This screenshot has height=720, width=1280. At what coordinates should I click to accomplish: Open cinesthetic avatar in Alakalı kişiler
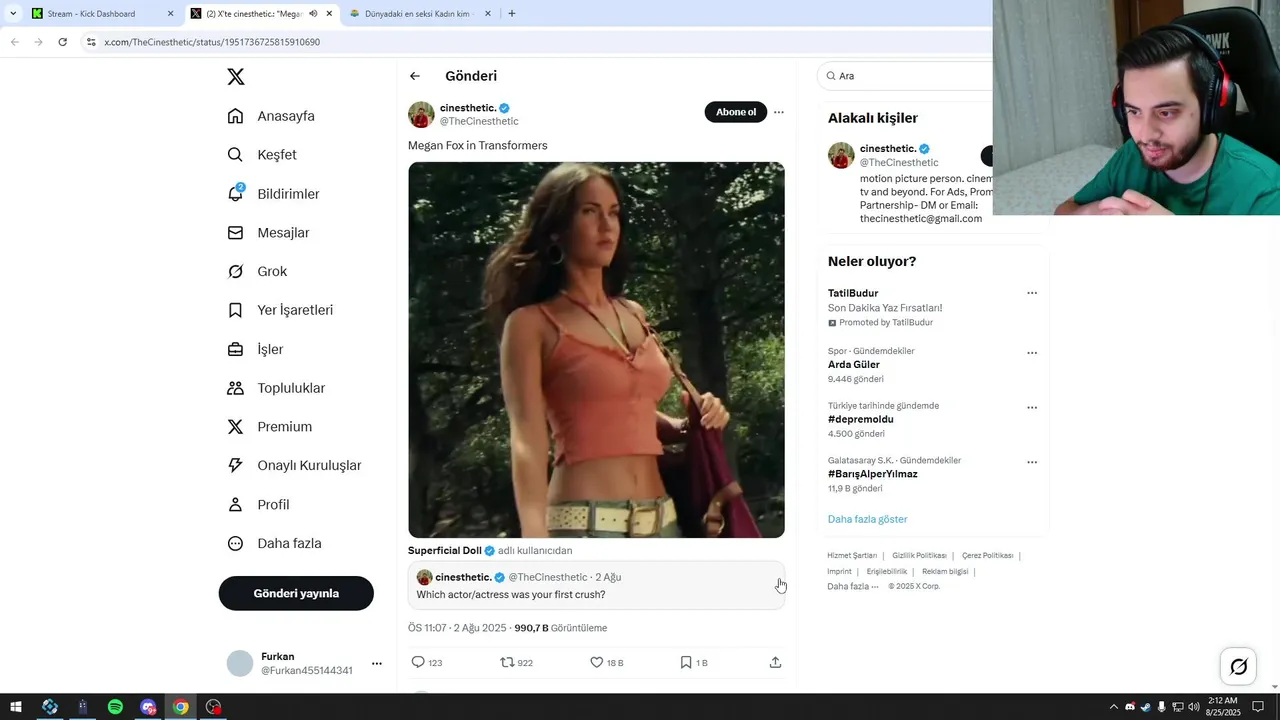(x=841, y=155)
